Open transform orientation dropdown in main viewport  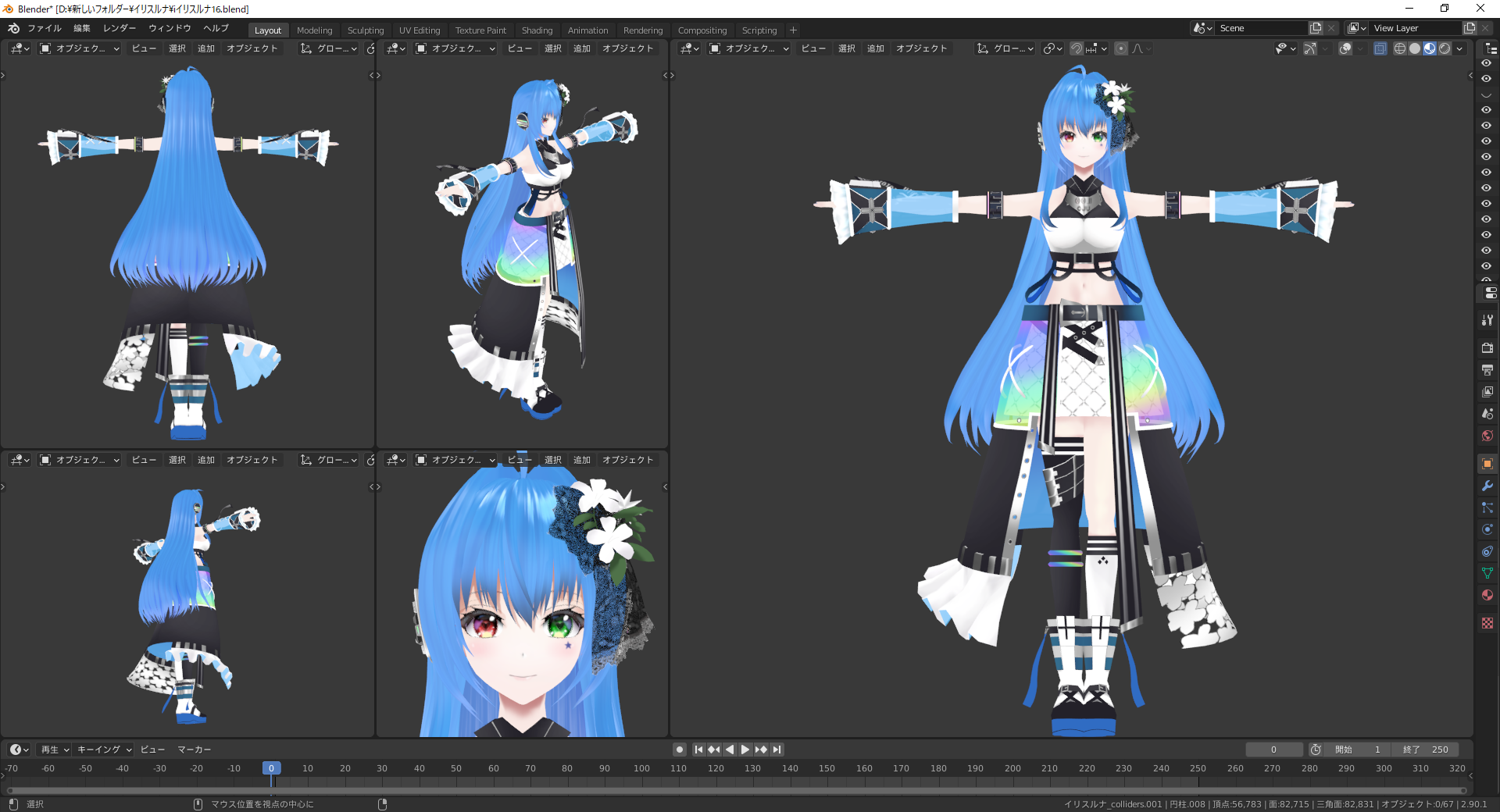click(1005, 48)
